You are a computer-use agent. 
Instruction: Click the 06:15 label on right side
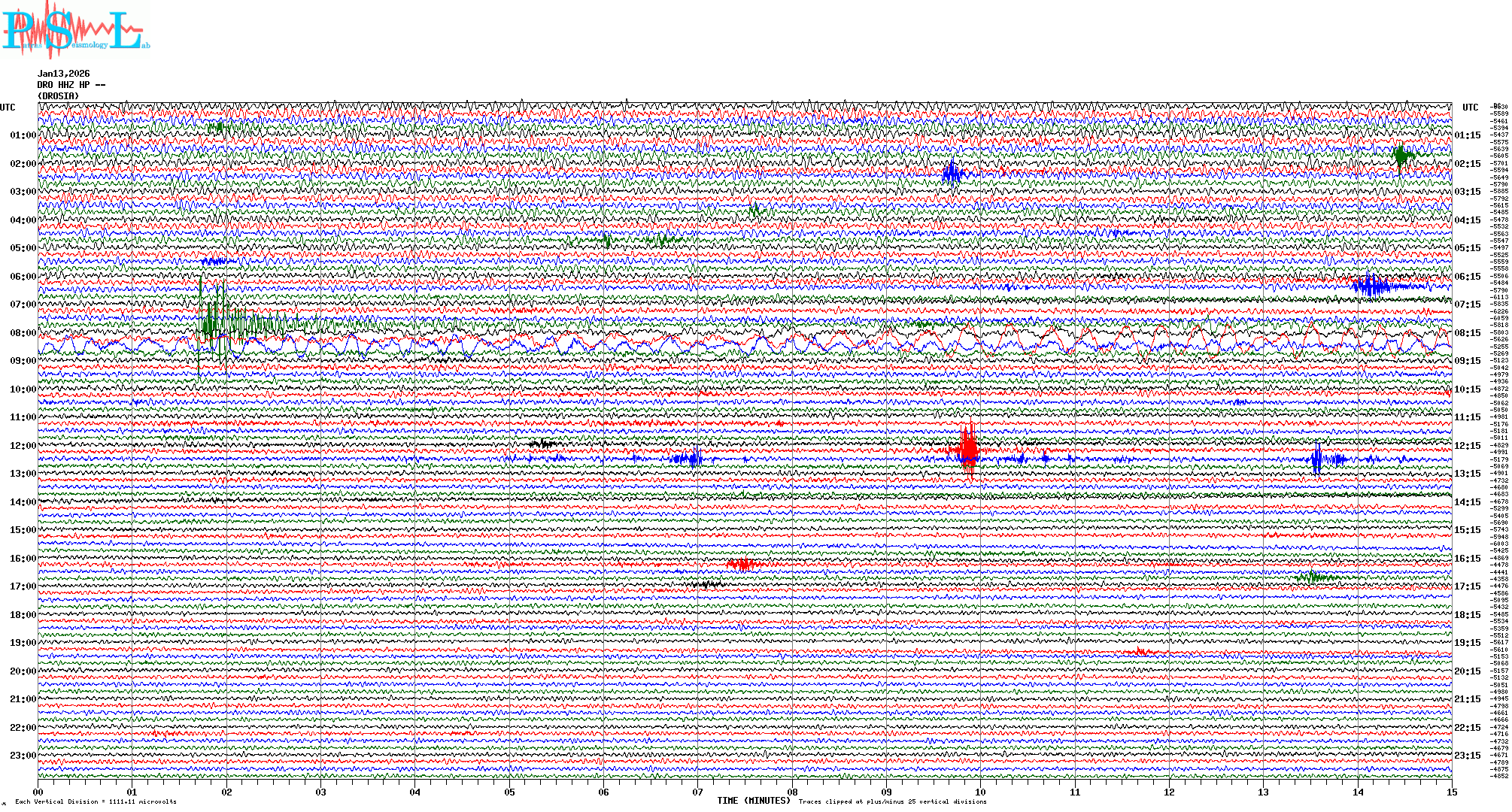click(x=1467, y=277)
